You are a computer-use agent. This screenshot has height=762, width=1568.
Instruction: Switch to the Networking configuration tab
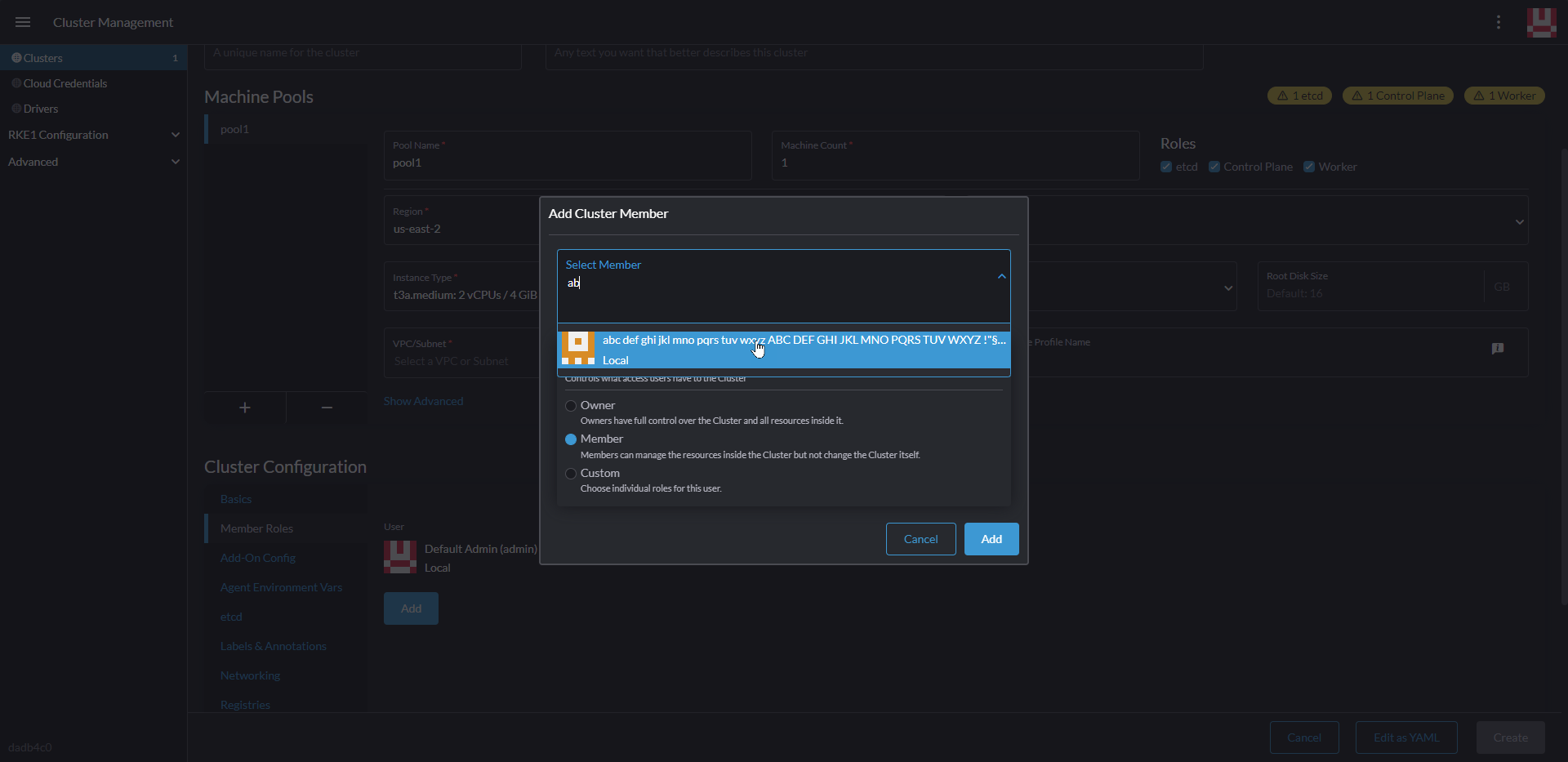(250, 675)
